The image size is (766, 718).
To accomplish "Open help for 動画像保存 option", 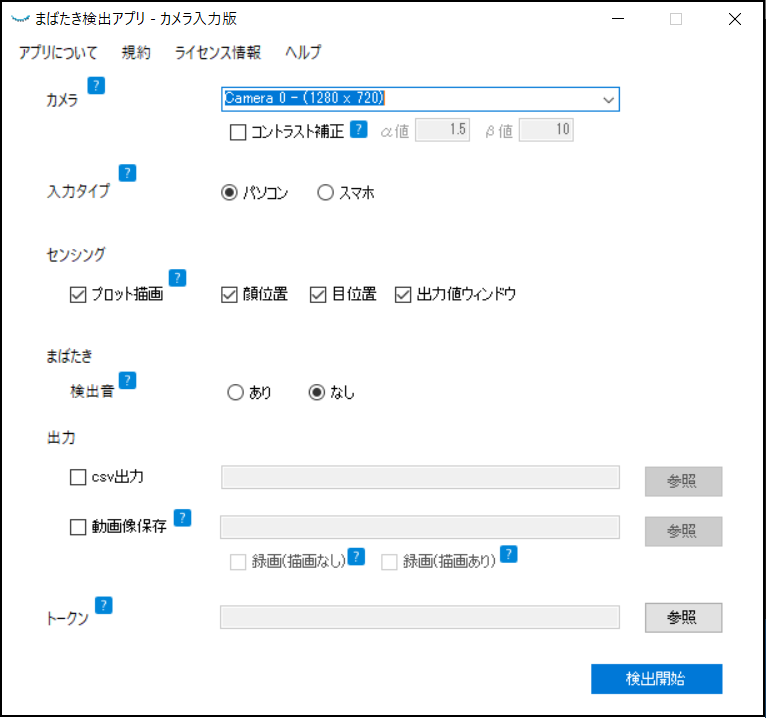I will point(182,518).
